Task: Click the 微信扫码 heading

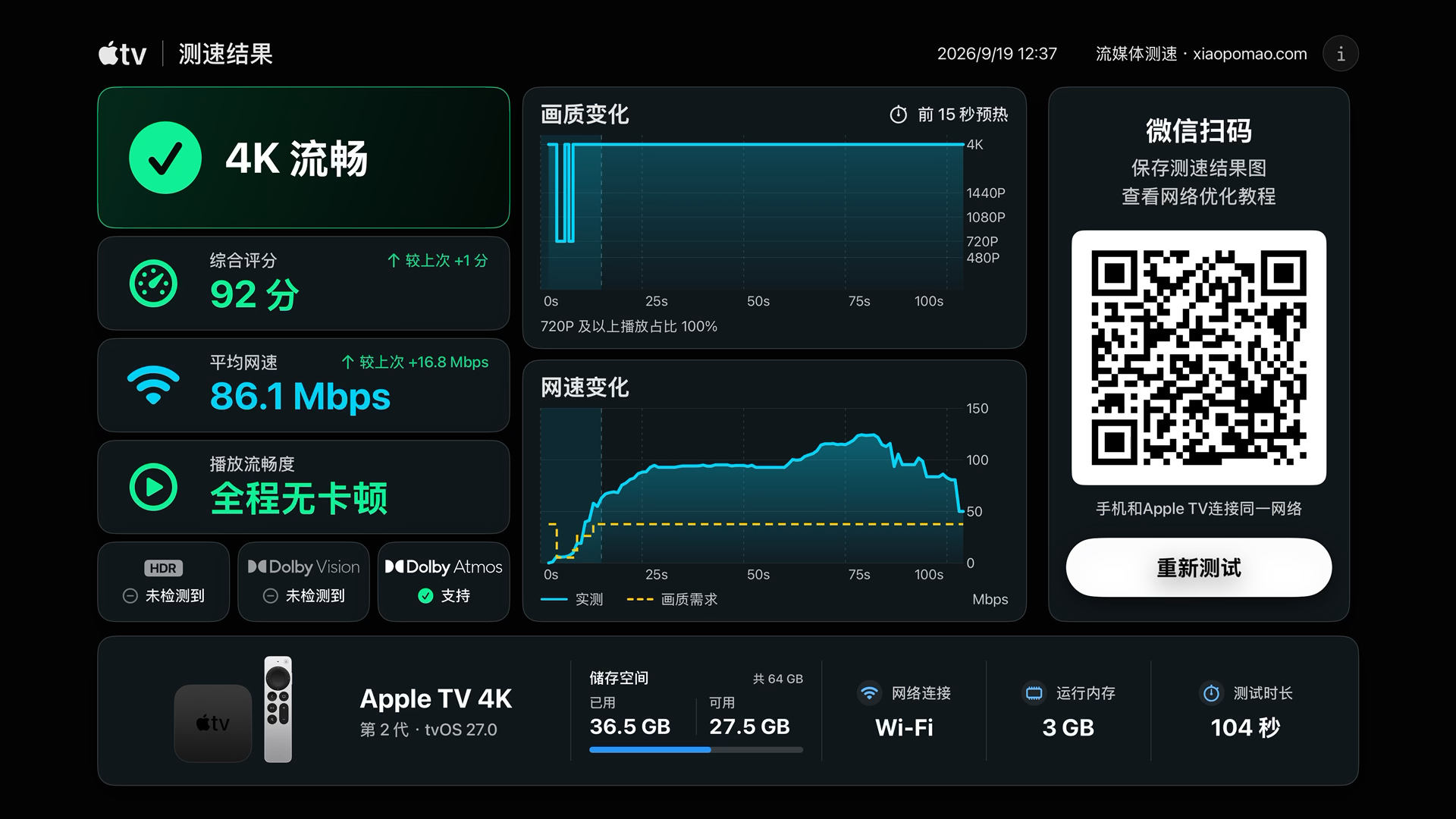Action: pyautogui.click(x=1198, y=130)
